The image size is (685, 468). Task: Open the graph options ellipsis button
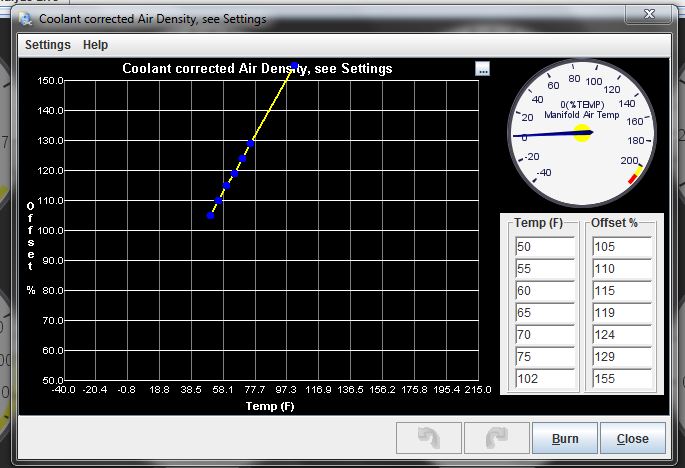(483, 69)
